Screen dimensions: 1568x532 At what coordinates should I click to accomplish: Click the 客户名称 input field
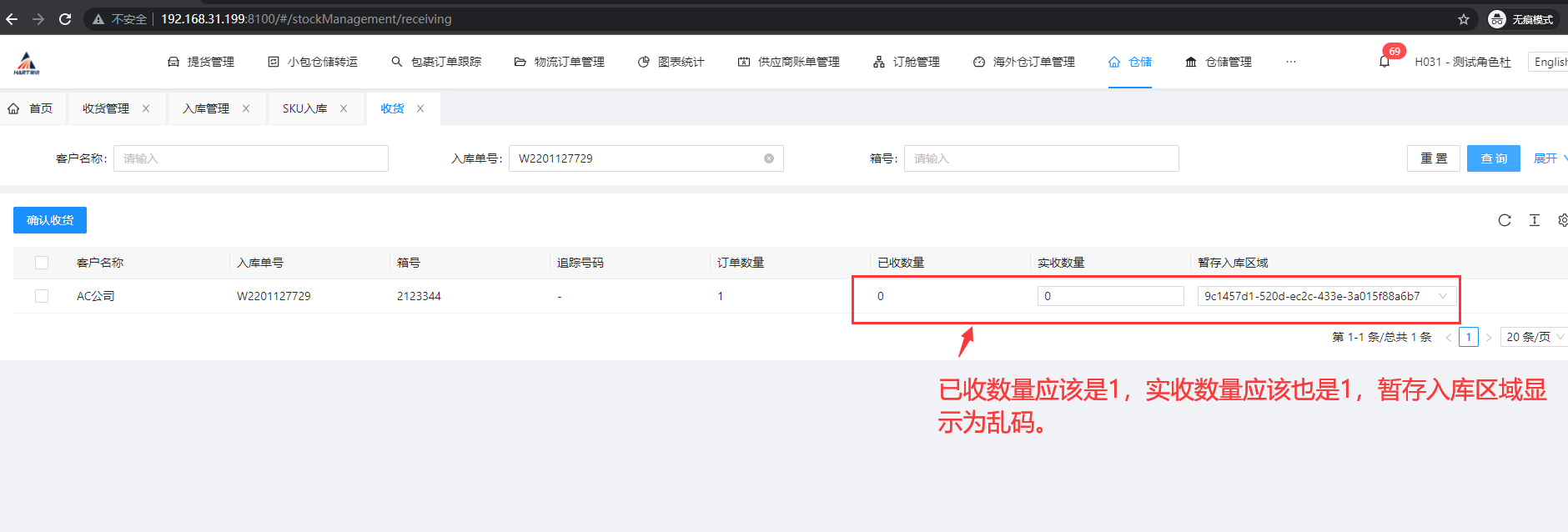pyautogui.click(x=250, y=158)
